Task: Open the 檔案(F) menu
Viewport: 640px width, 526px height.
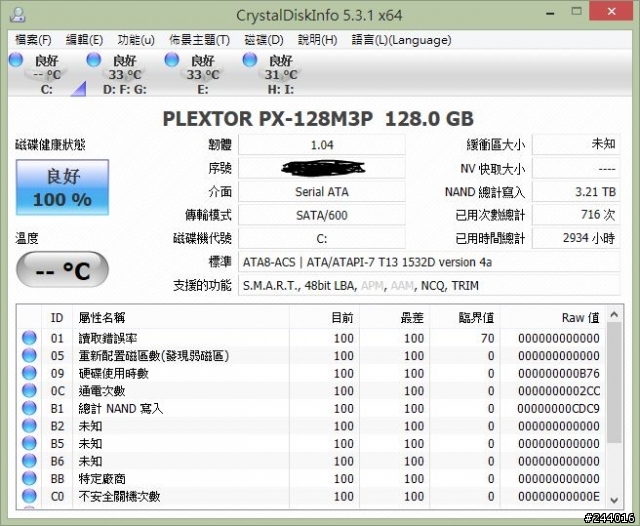Action: coord(33,40)
